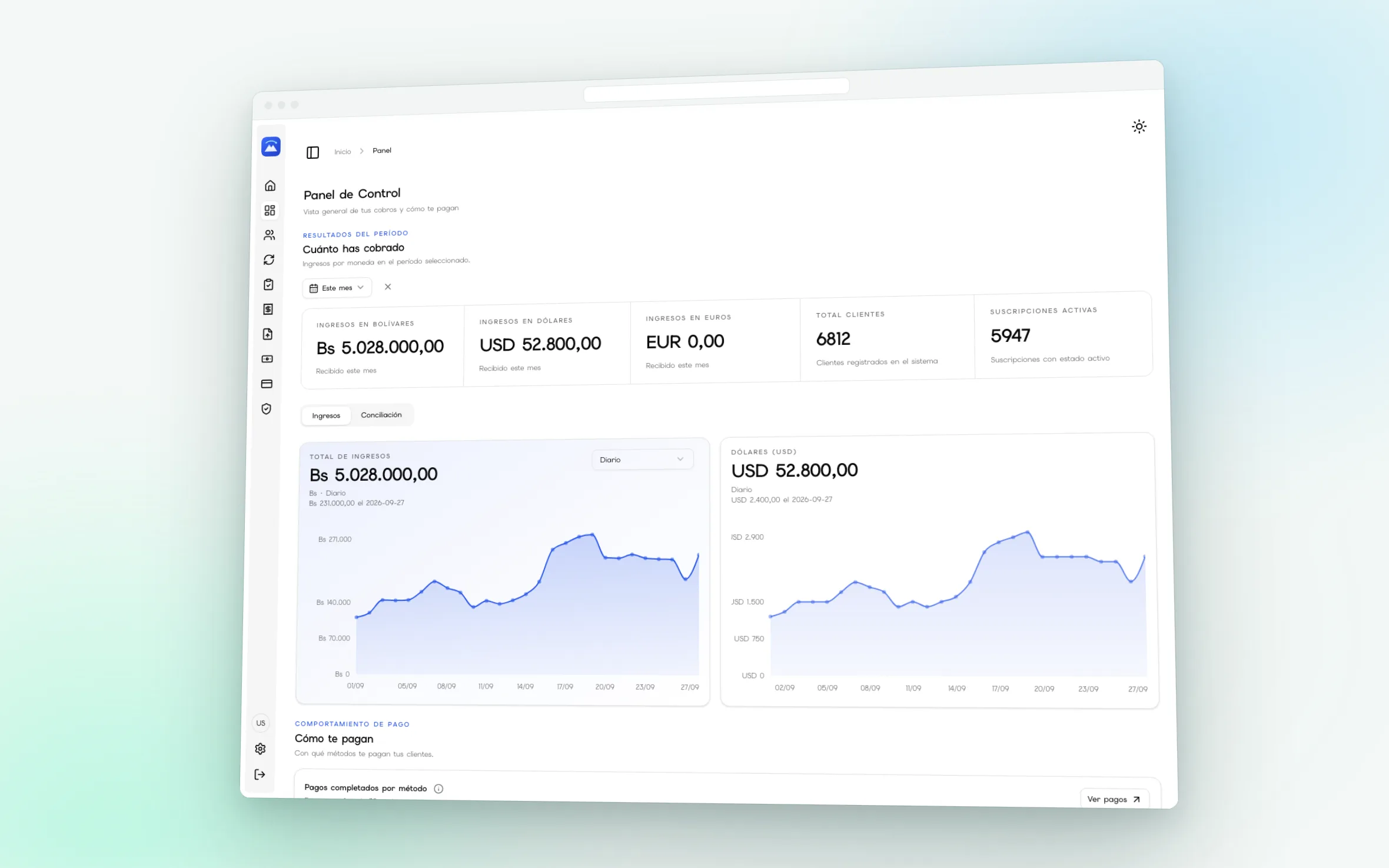Toggle light/dark theme with the sun icon

pyautogui.click(x=1139, y=127)
